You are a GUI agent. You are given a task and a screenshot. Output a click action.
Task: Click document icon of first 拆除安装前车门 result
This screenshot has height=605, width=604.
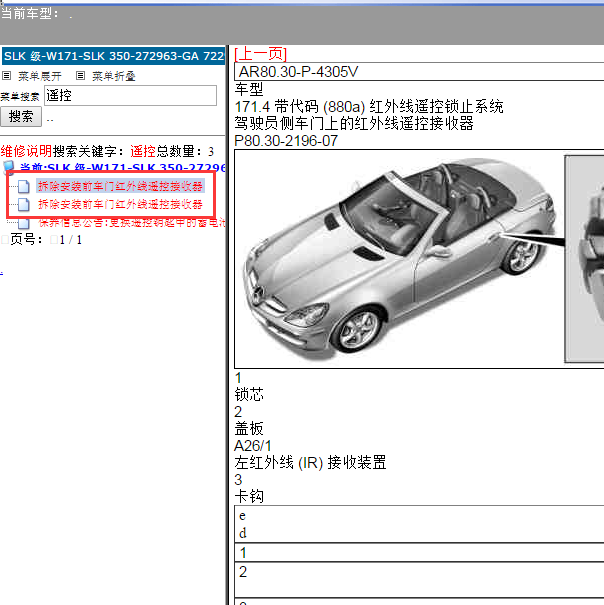[24, 186]
